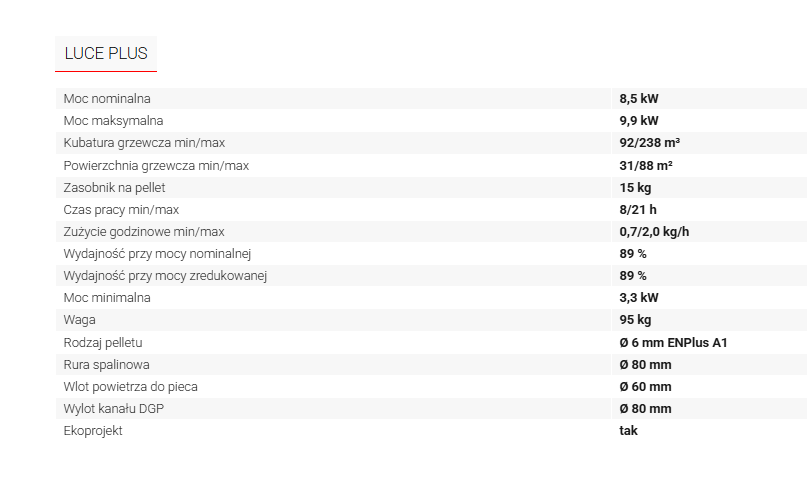
Task: Select Zużycie godzinowe min/max label
Action: tap(144, 232)
